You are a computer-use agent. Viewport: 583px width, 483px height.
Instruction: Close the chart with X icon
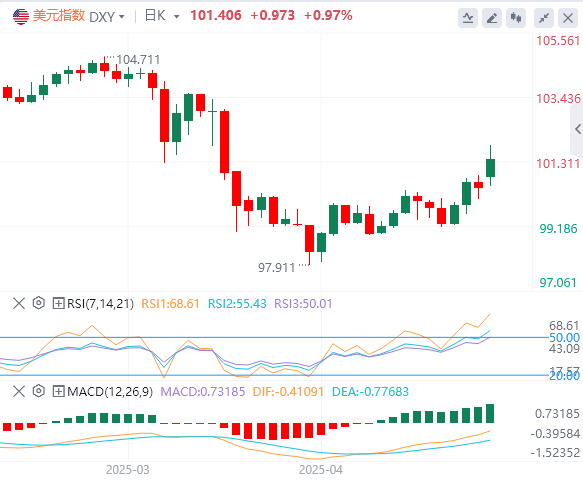(x=568, y=17)
